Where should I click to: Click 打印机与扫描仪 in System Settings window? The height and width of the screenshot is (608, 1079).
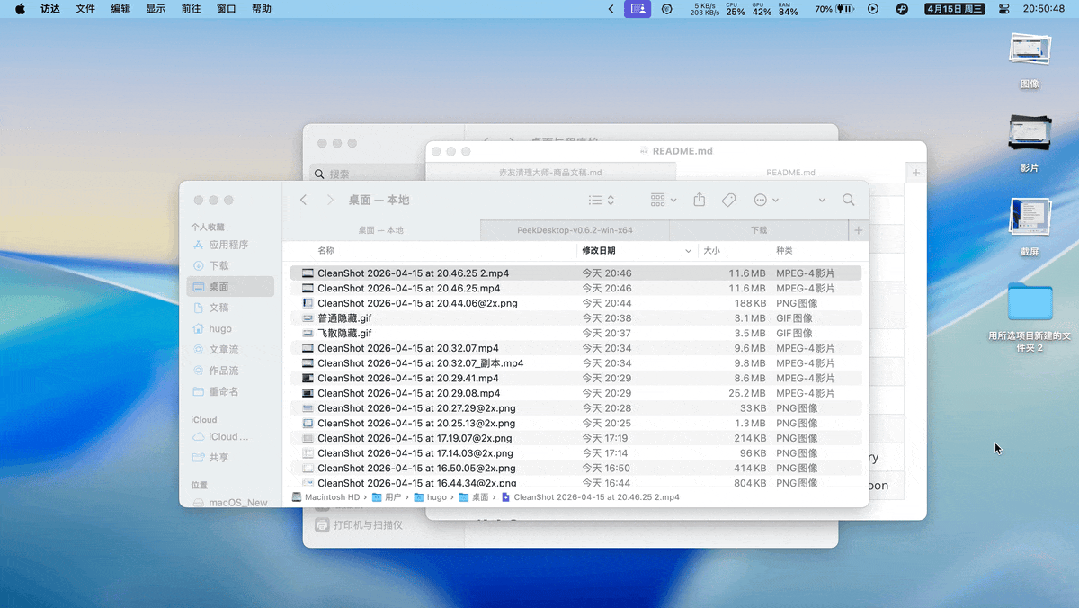pyautogui.click(x=361, y=525)
